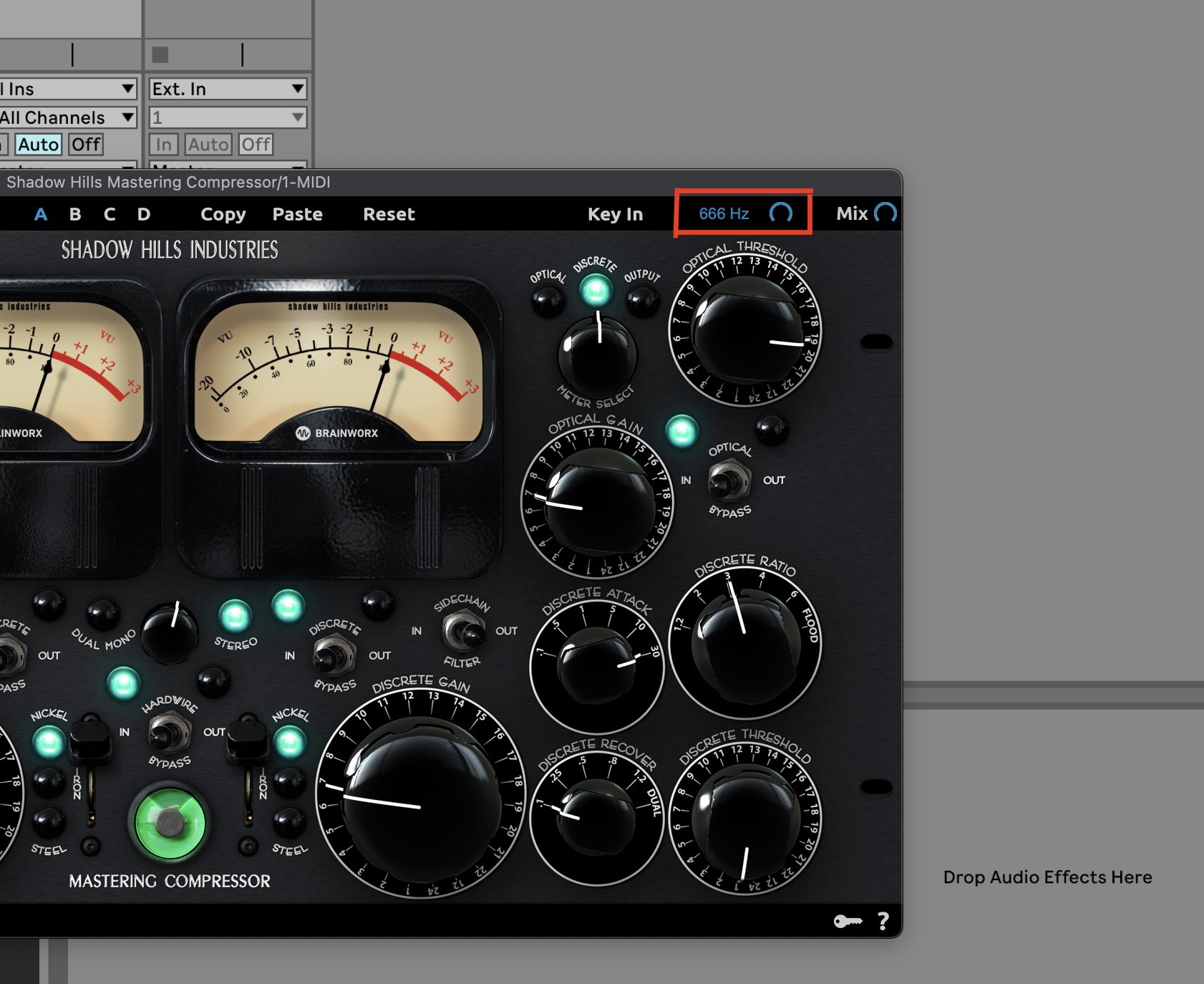
Task: Click the Optical meter indicator lamp
Action: click(x=548, y=302)
